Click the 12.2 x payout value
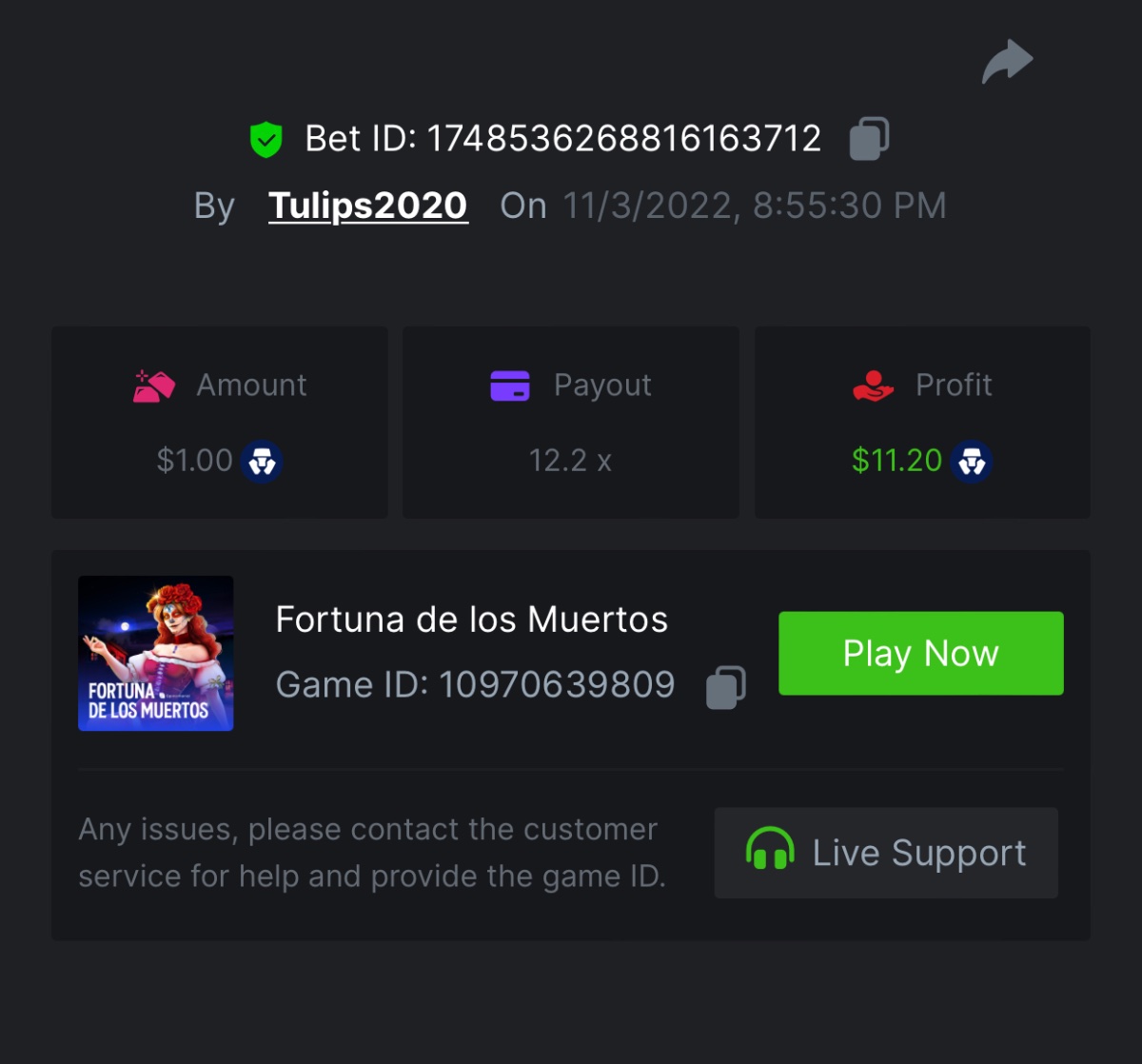 point(570,462)
